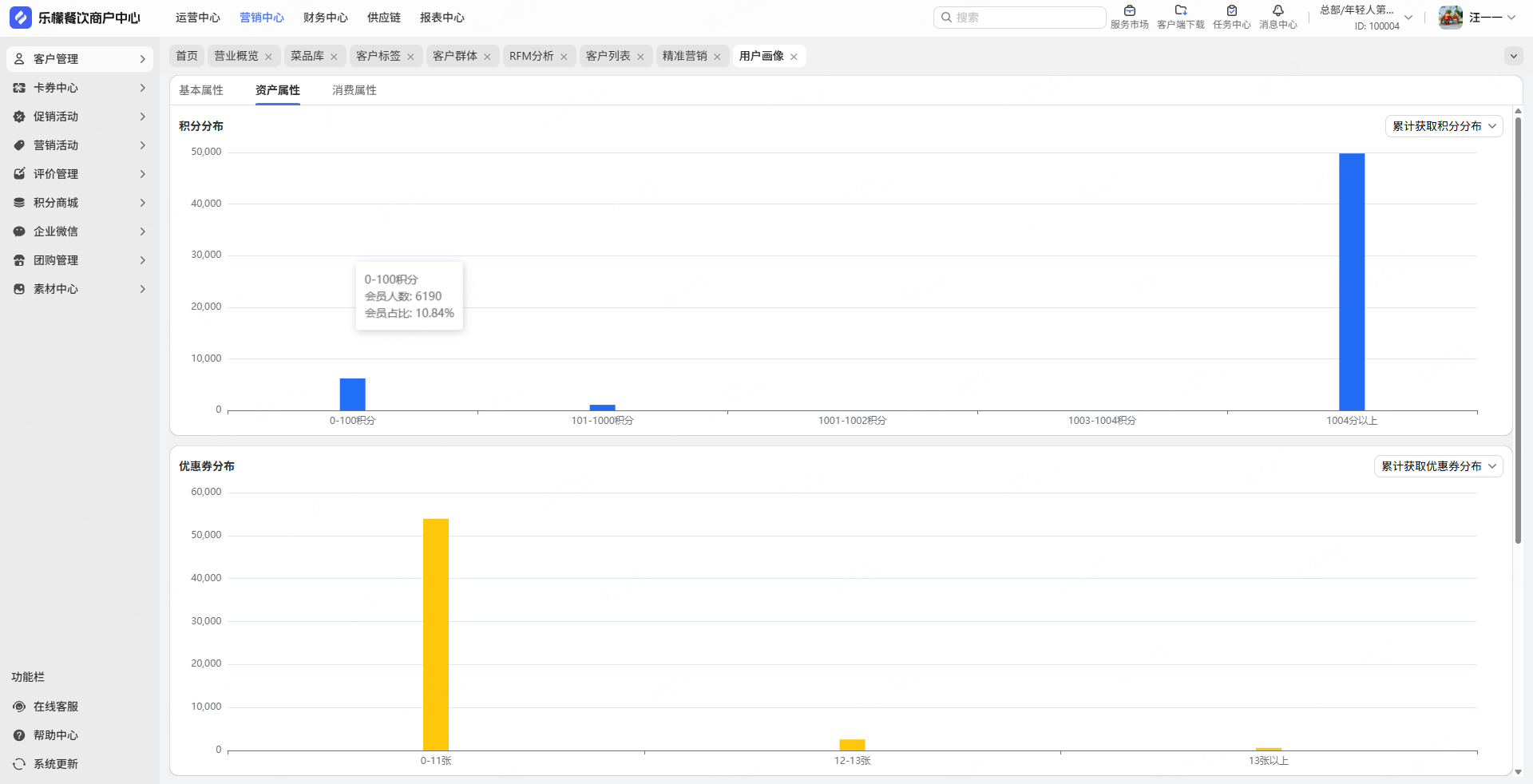
Task: Open the 累计获取积分分布 dropdown
Action: (x=1444, y=126)
